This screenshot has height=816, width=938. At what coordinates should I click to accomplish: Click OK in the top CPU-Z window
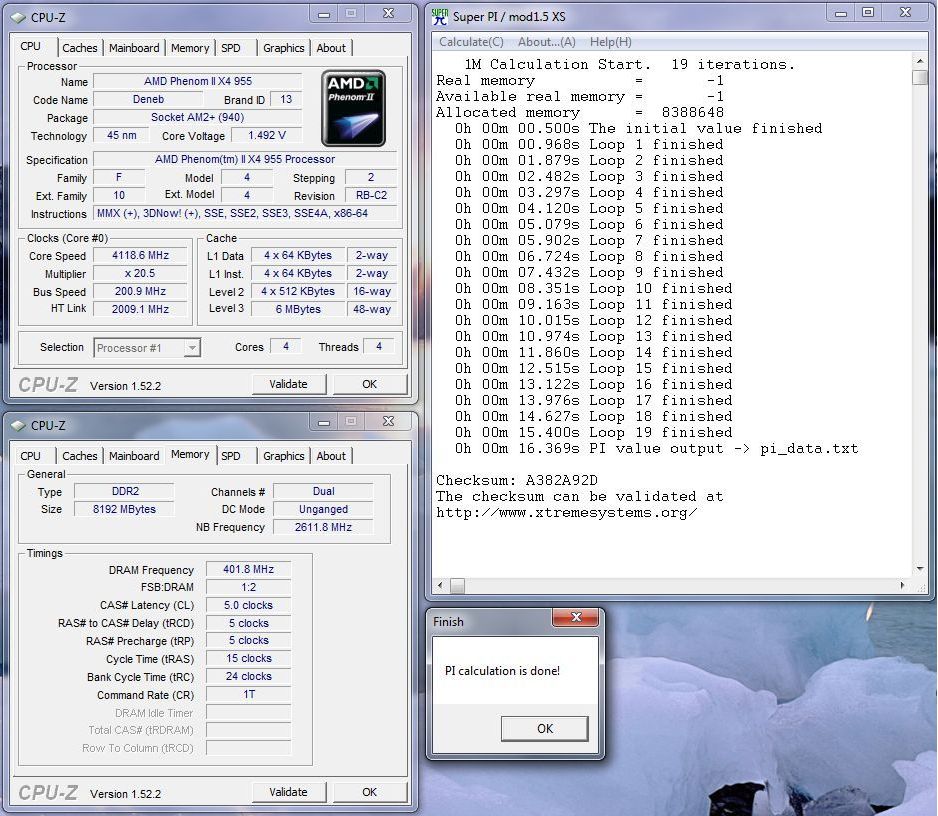tap(370, 384)
